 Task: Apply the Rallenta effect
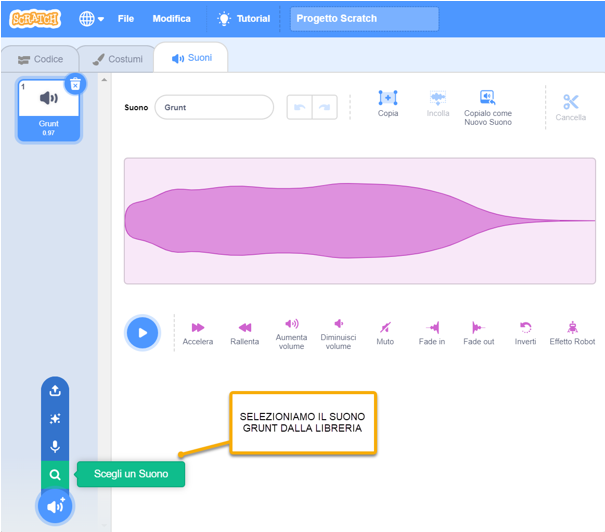click(245, 333)
